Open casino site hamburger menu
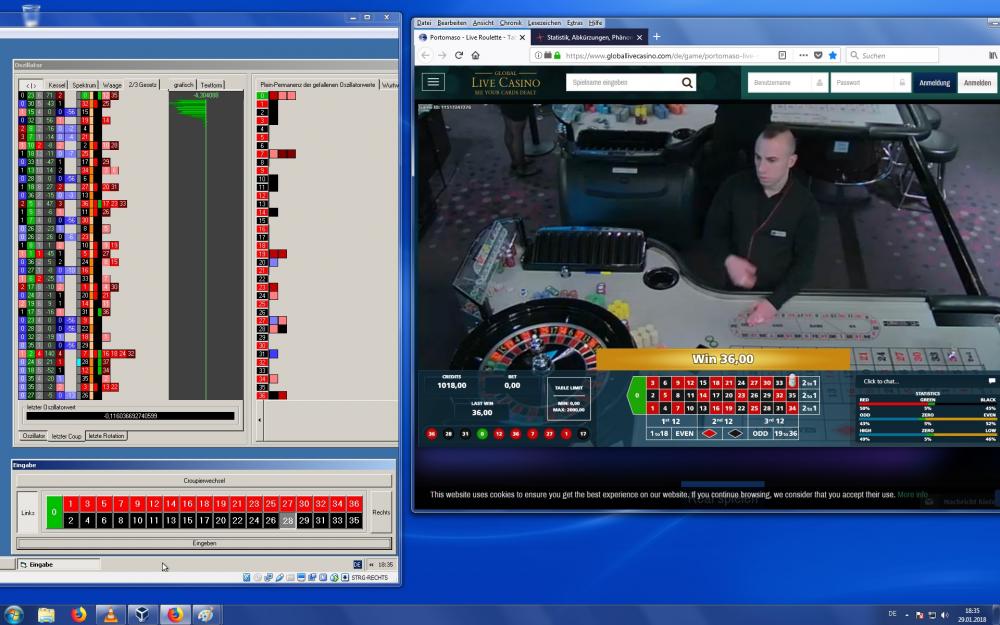This screenshot has width=1000, height=625. pyautogui.click(x=433, y=82)
